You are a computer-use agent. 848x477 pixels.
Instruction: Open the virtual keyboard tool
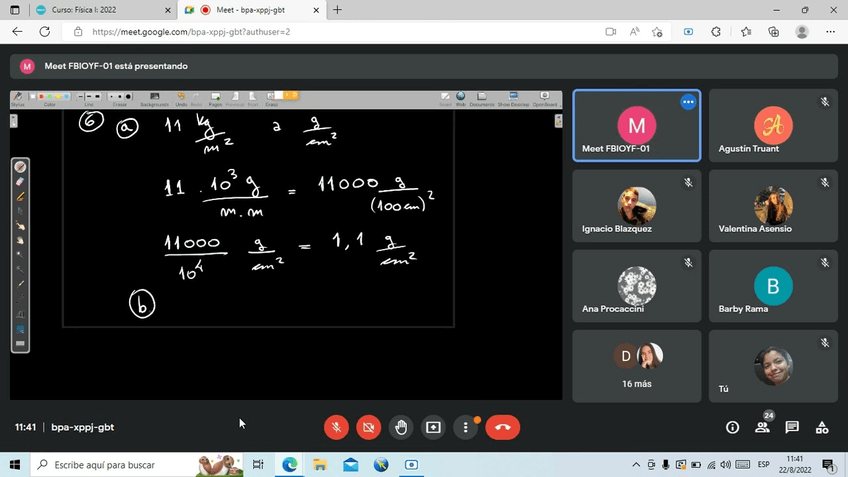(20, 343)
